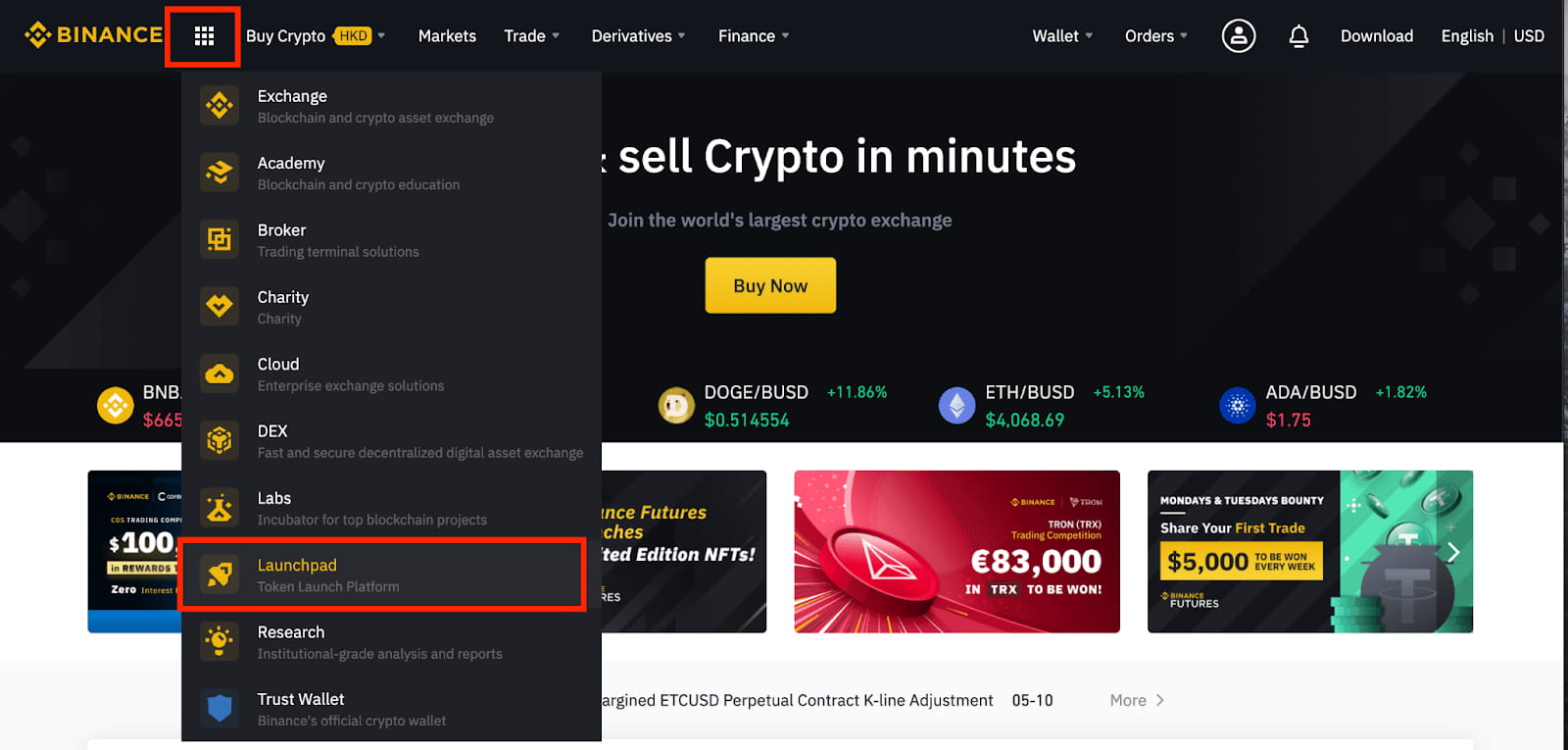
Task: Expand the Wallet dropdown menu
Action: pyautogui.click(x=1061, y=36)
